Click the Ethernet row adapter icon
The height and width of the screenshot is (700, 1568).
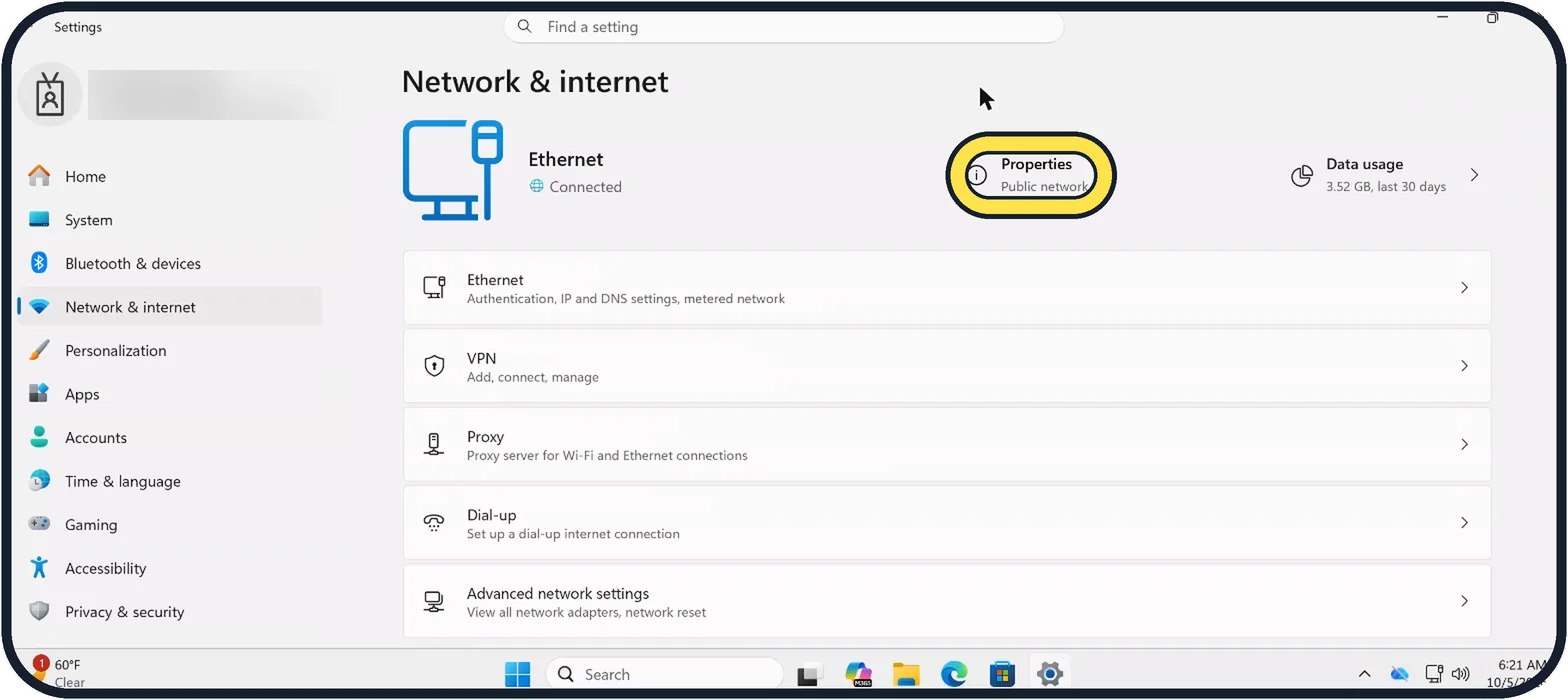click(434, 288)
